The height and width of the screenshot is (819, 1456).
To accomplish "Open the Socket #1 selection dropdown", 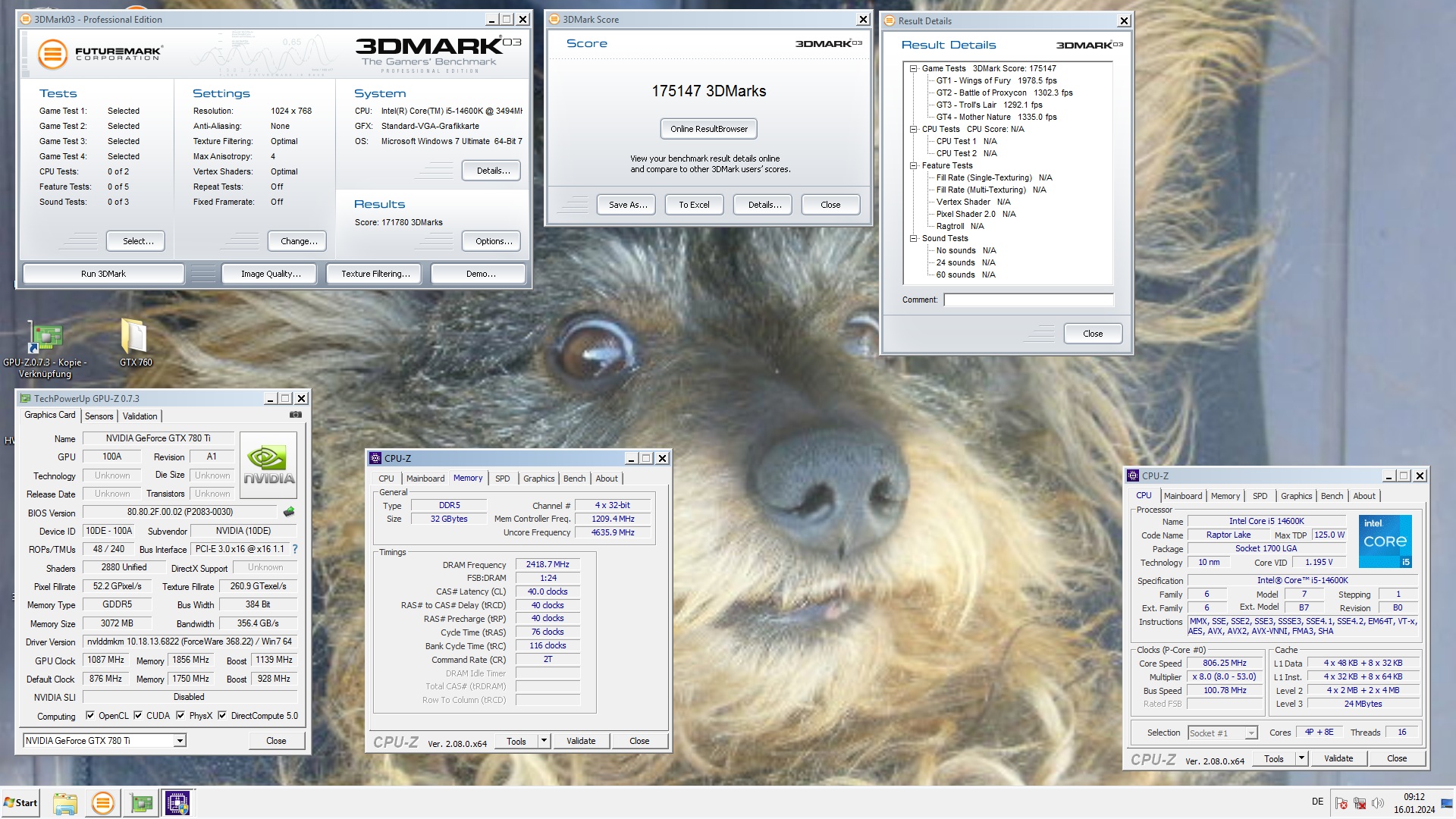I will pyautogui.click(x=1251, y=733).
